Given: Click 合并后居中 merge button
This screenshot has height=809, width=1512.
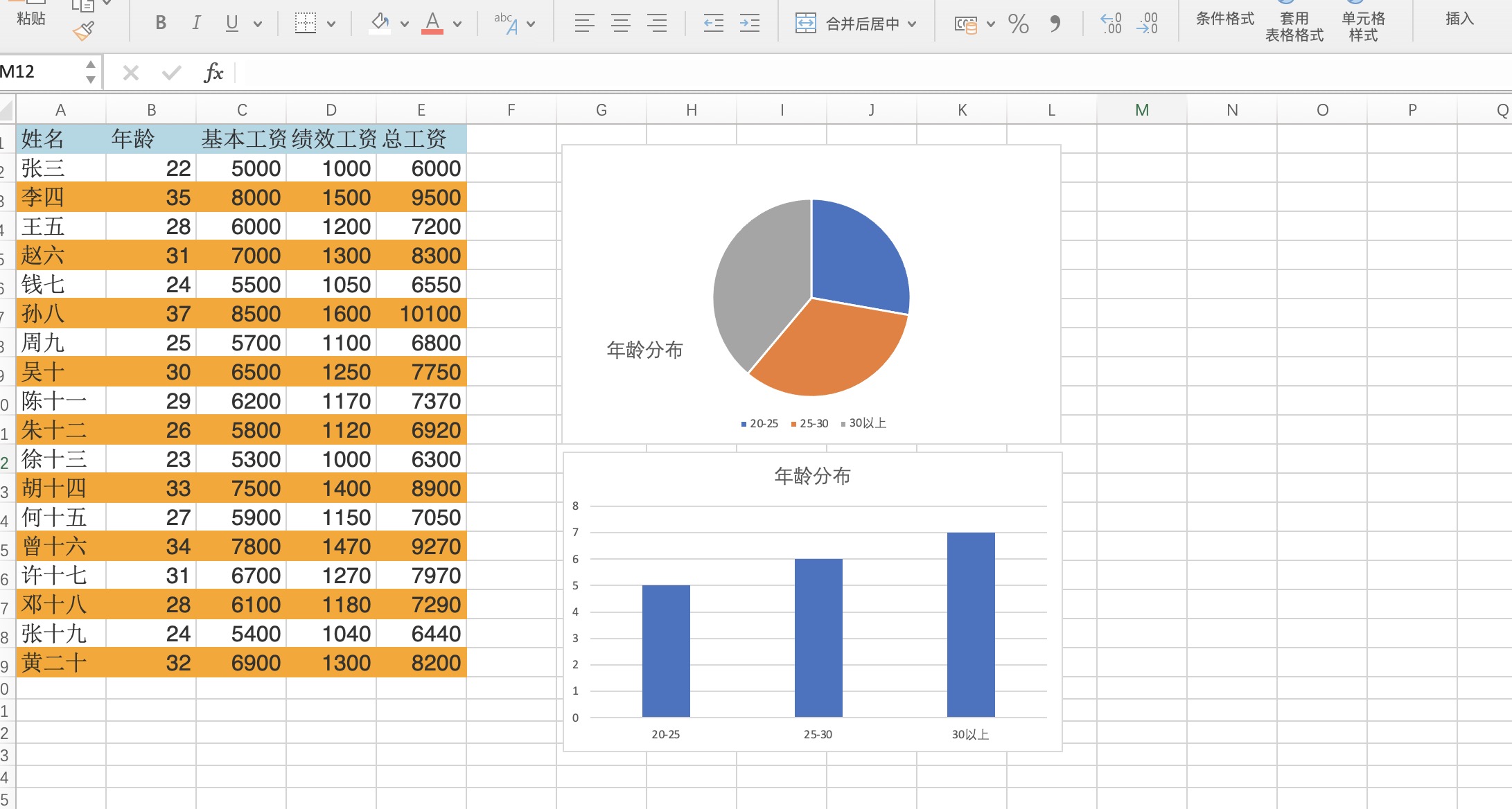Looking at the screenshot, I should pyautogui.click(x=847, y=24).
